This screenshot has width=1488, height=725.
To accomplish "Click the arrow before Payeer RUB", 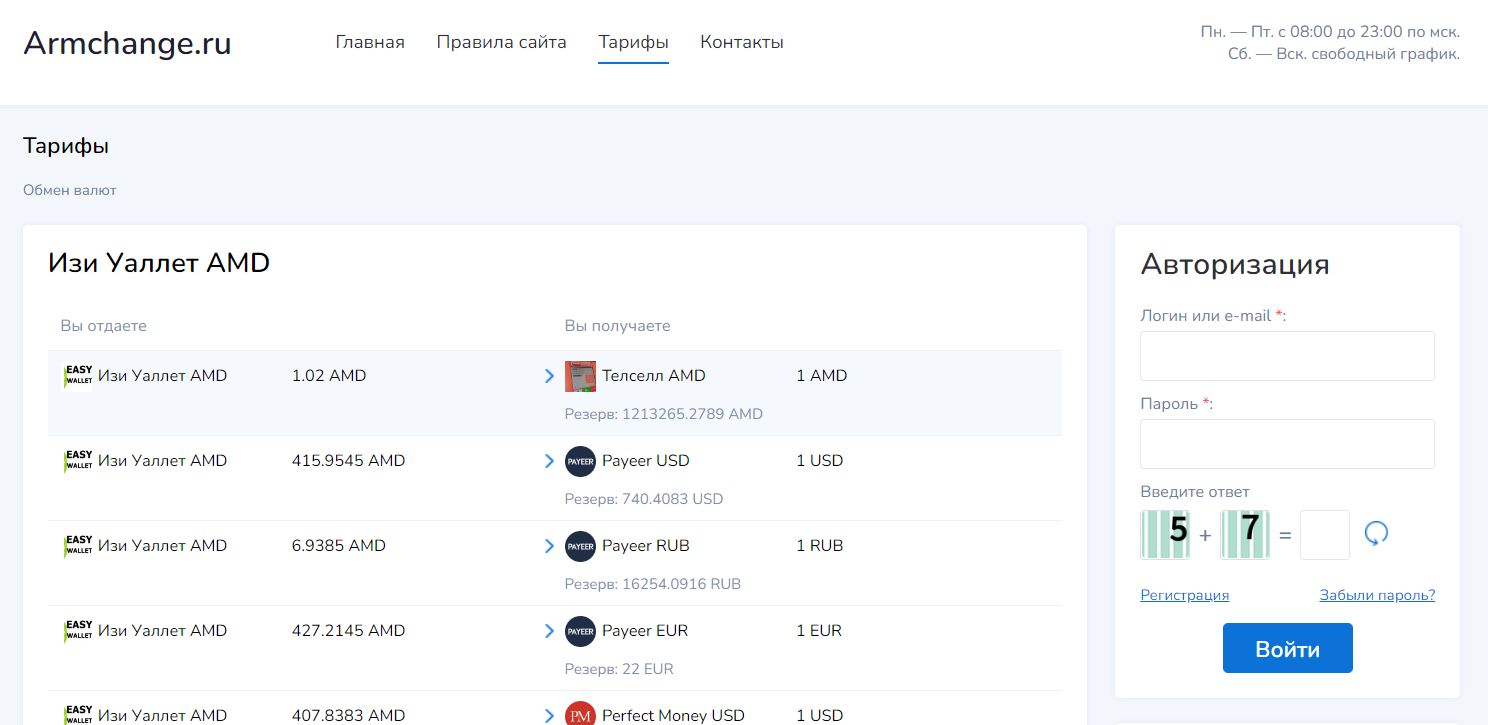I will (x=549, y=546).
